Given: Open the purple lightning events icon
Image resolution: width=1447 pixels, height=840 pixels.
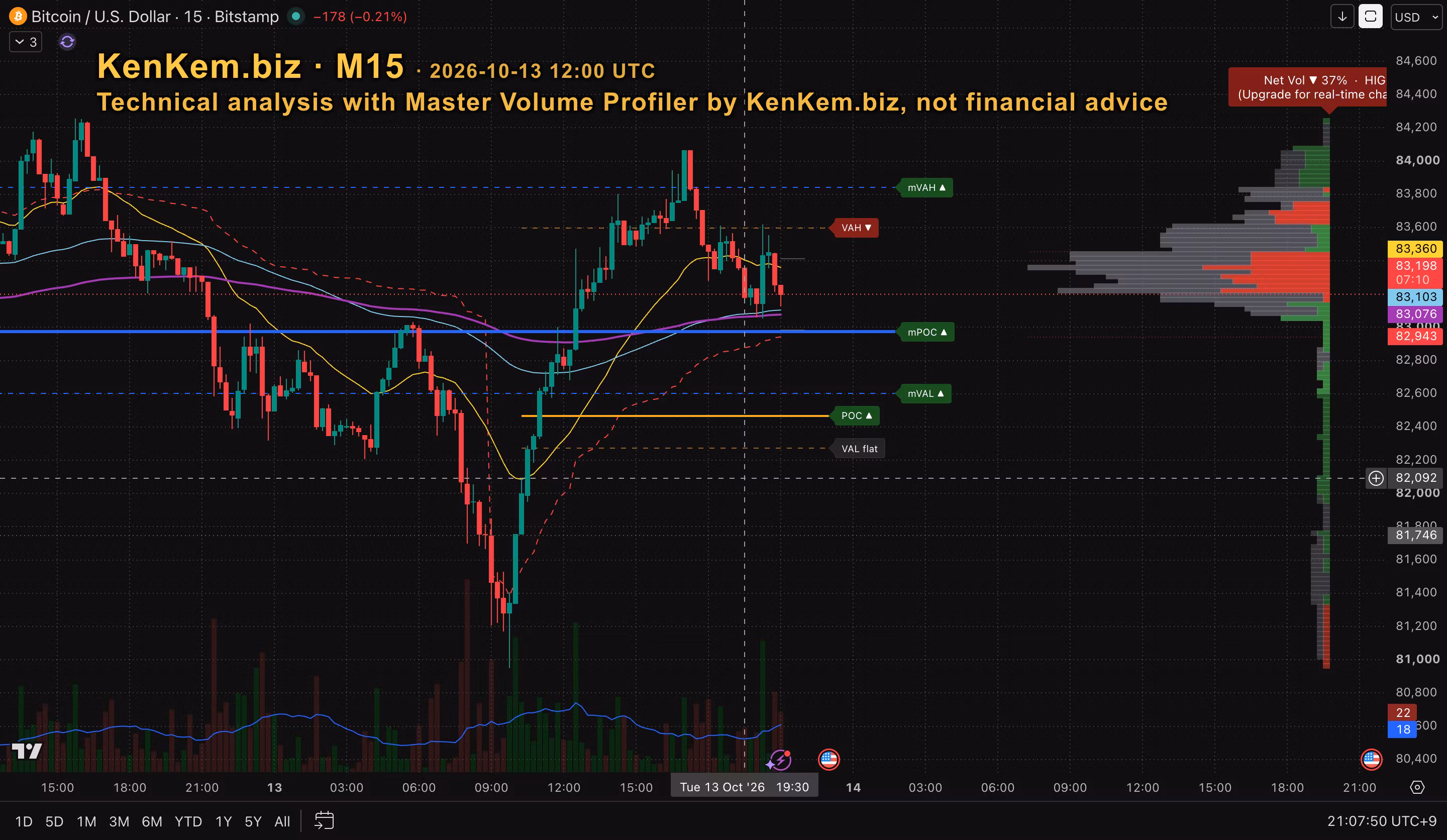Looking at the screenshot, I should coord(779,760).
